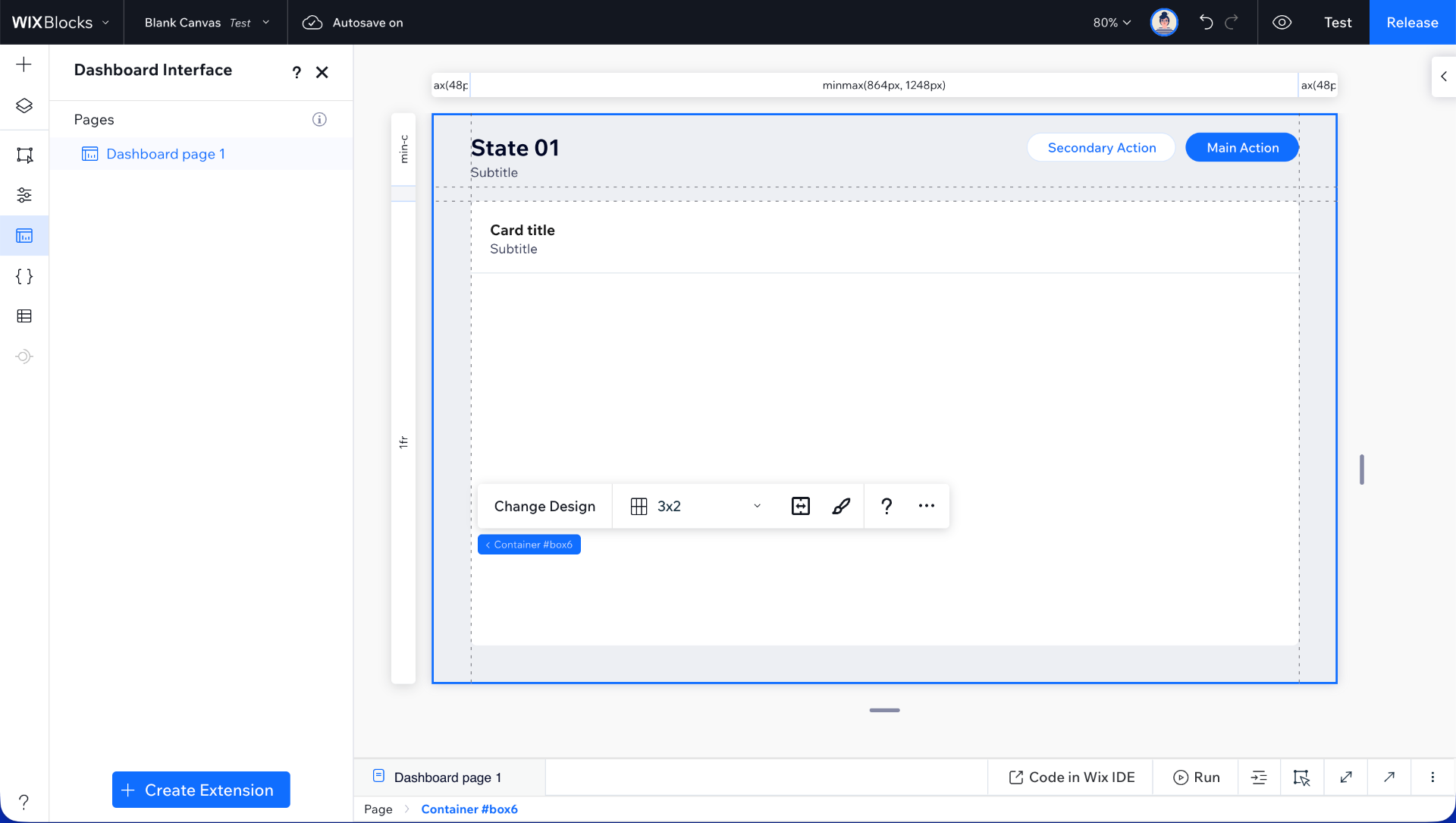The height and width of the screenshot is (823, 1456).
Task: Click the Secondary Action button
Action: pyautogui.click(x=1101, y=147)
